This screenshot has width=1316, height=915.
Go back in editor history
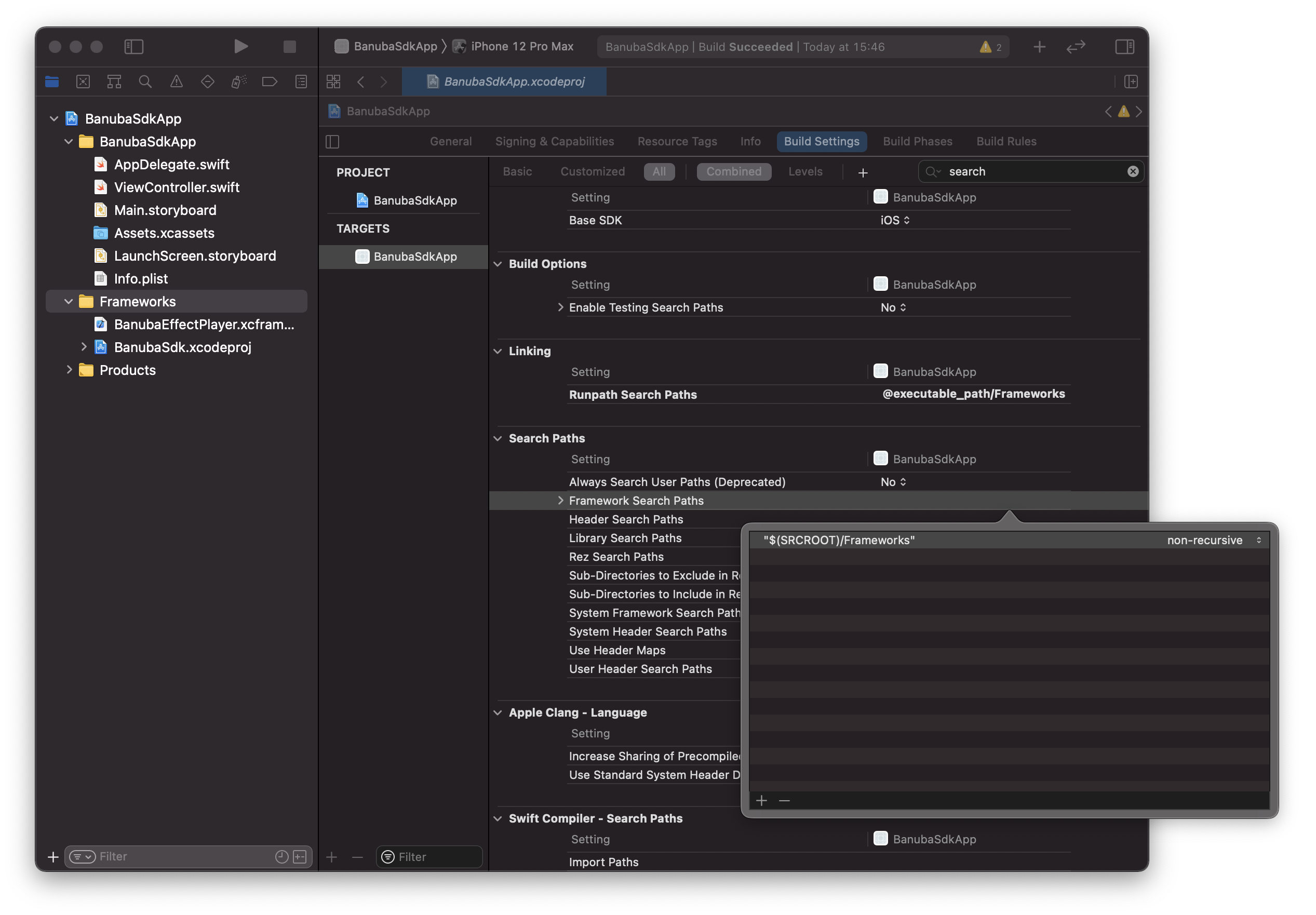(x=360, y=82)
